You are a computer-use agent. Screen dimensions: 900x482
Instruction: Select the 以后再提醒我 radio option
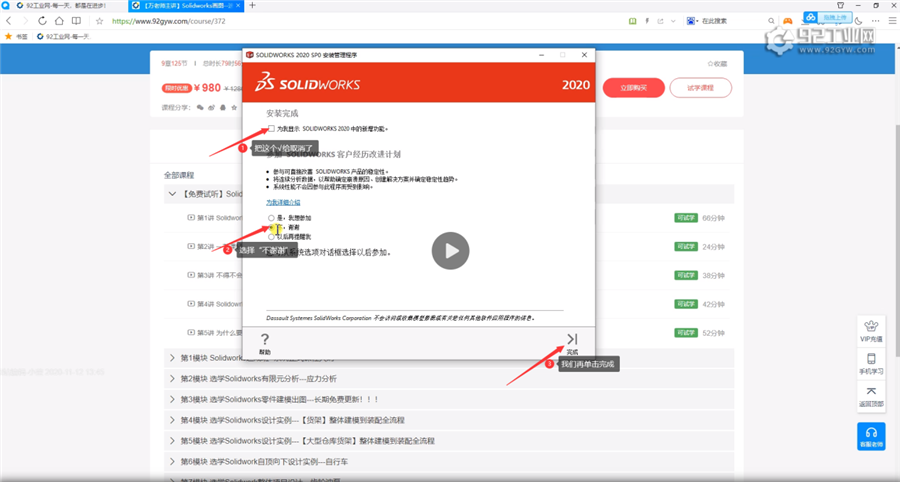[x=271, y=236]
